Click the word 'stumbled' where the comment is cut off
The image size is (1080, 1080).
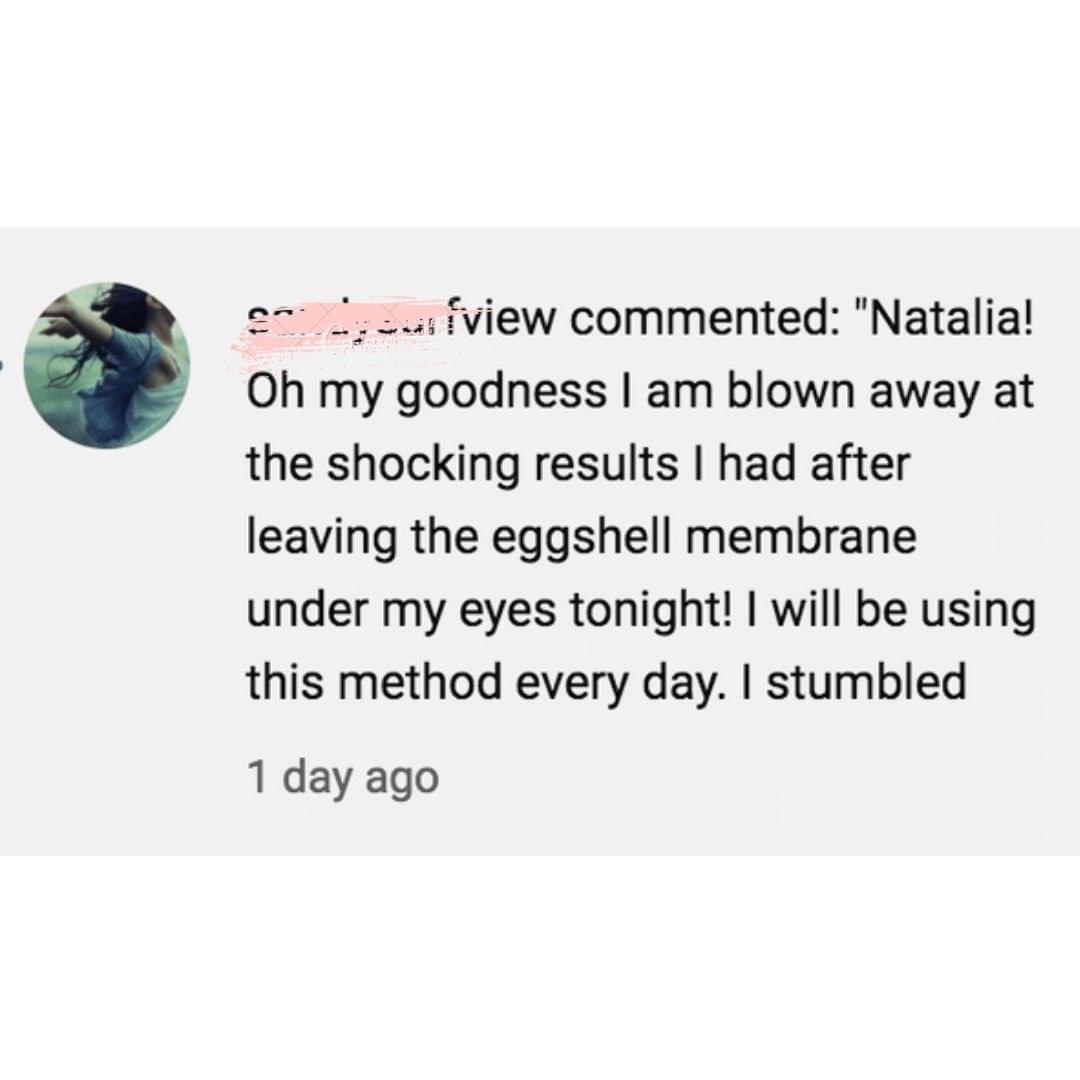[x=866, y=683]
